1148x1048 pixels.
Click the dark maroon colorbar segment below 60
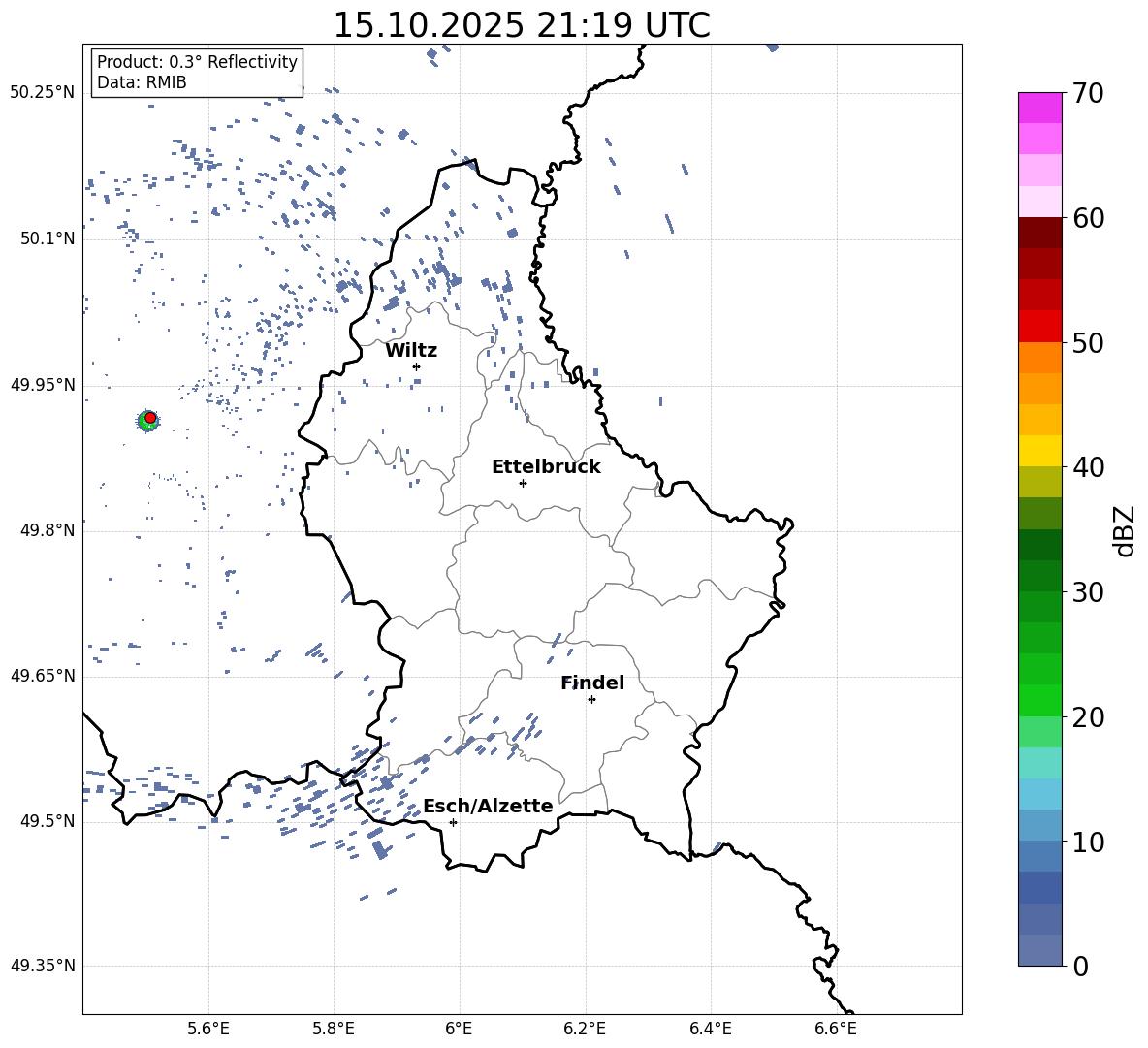pos(1039,233)
